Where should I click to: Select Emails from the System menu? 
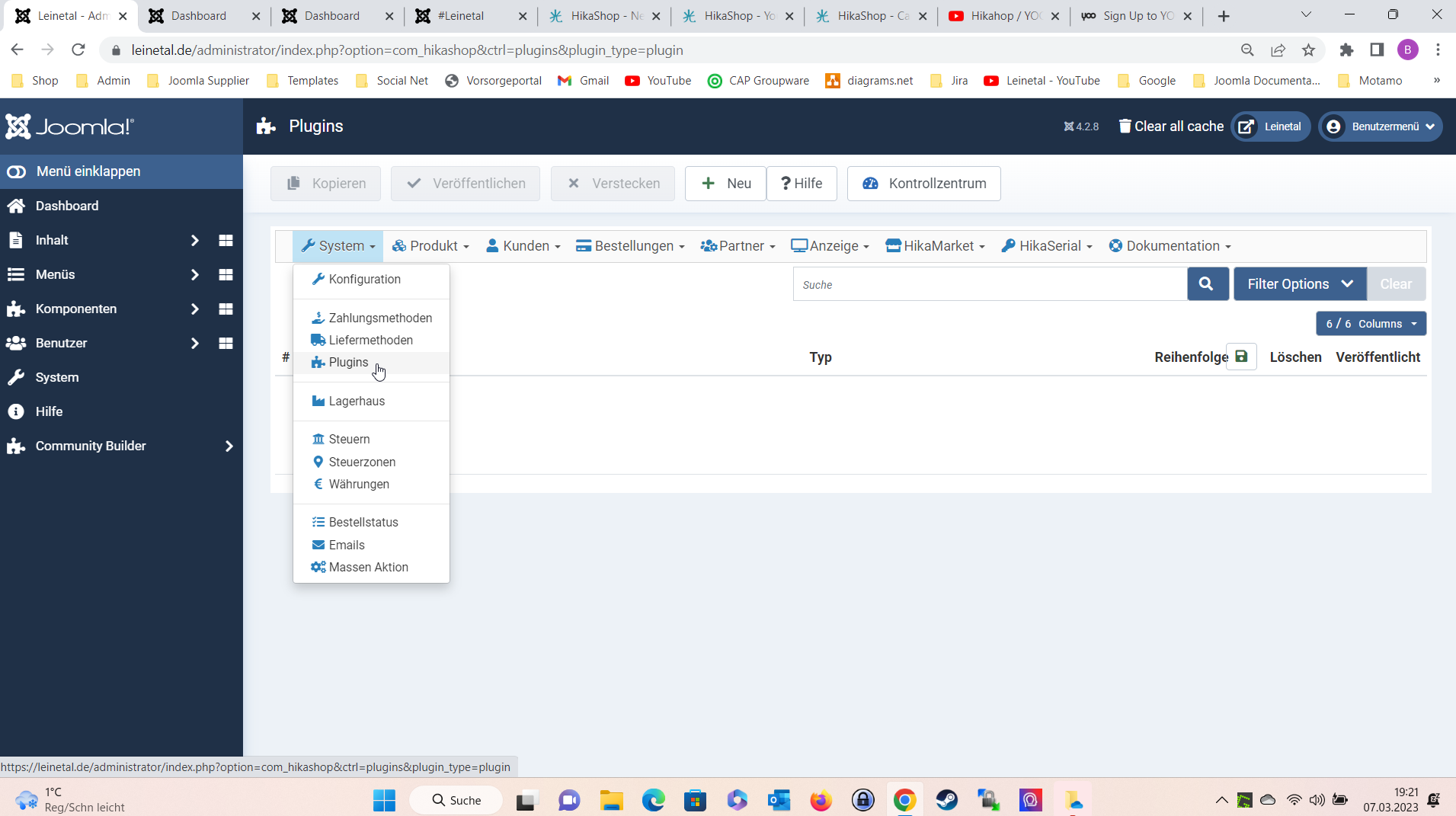371,545
